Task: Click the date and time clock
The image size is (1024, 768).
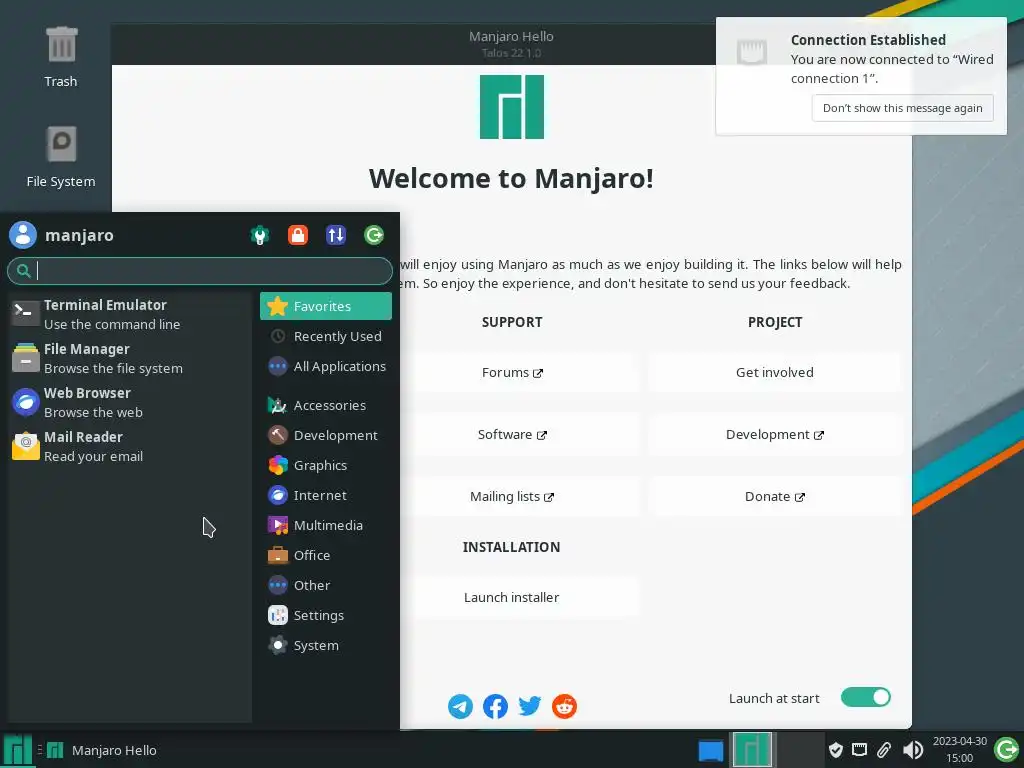Action: click(959, 750)
